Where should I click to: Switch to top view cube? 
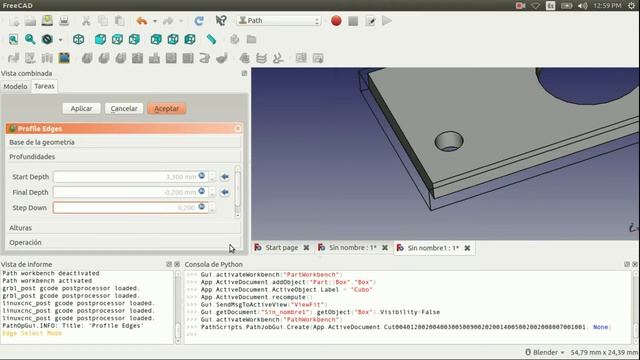tap(118, 39)
